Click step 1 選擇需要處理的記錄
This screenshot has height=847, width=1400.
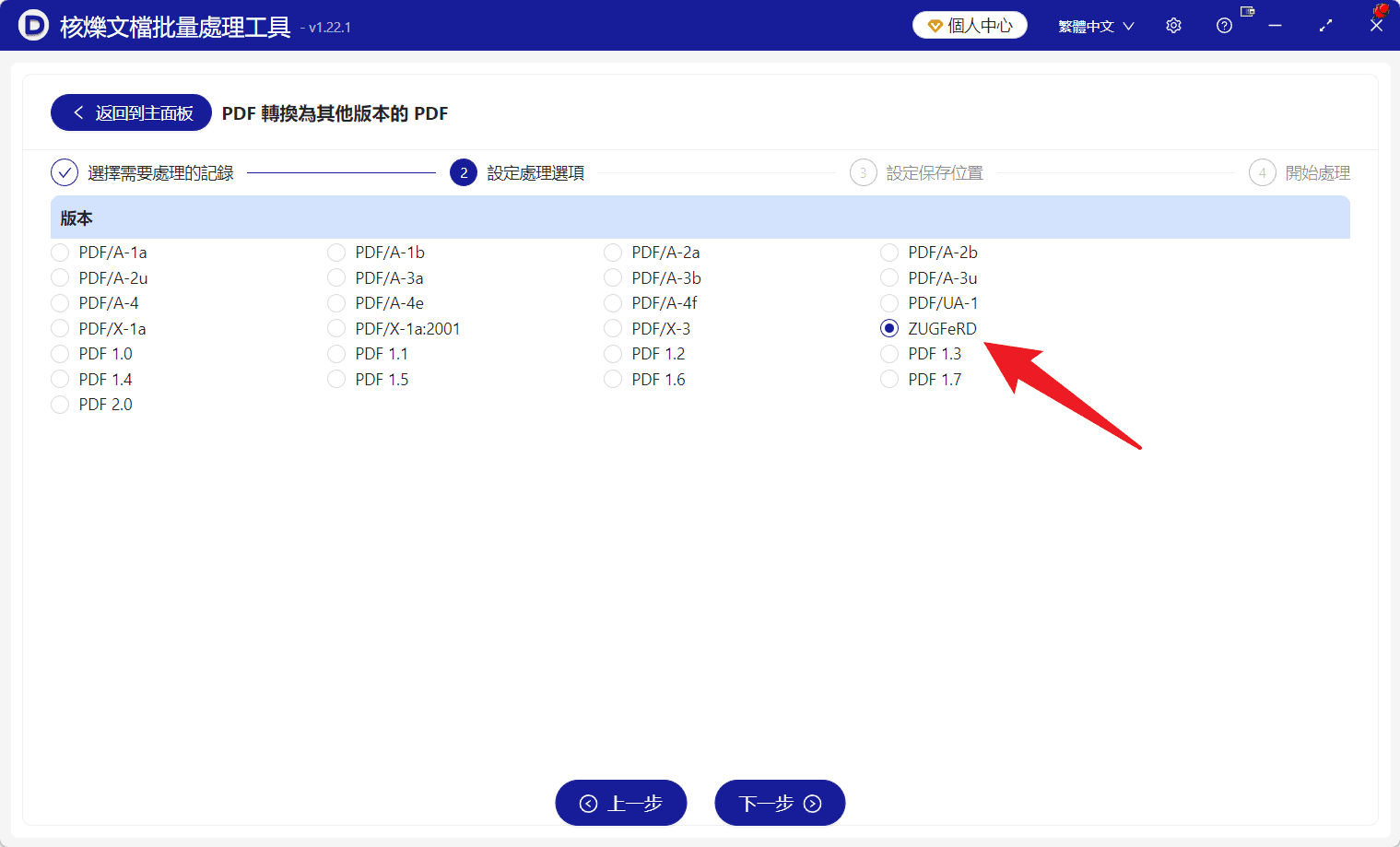[143, 172]
